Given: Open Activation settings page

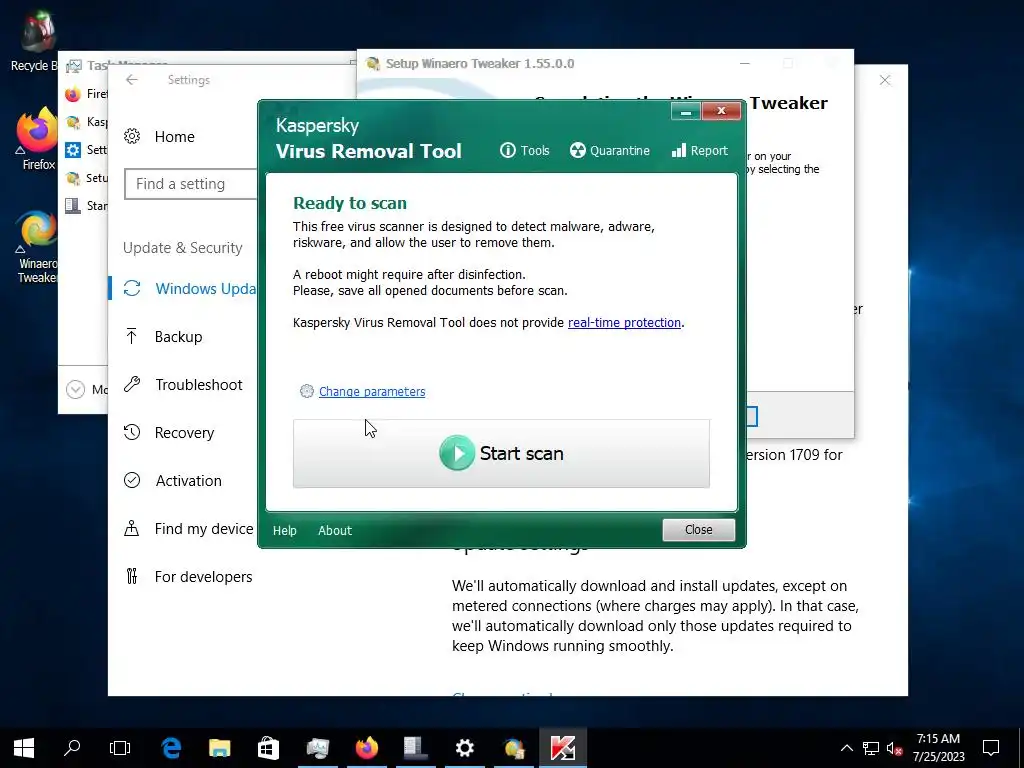Looking at the screenshot, I should click(188, 481).
